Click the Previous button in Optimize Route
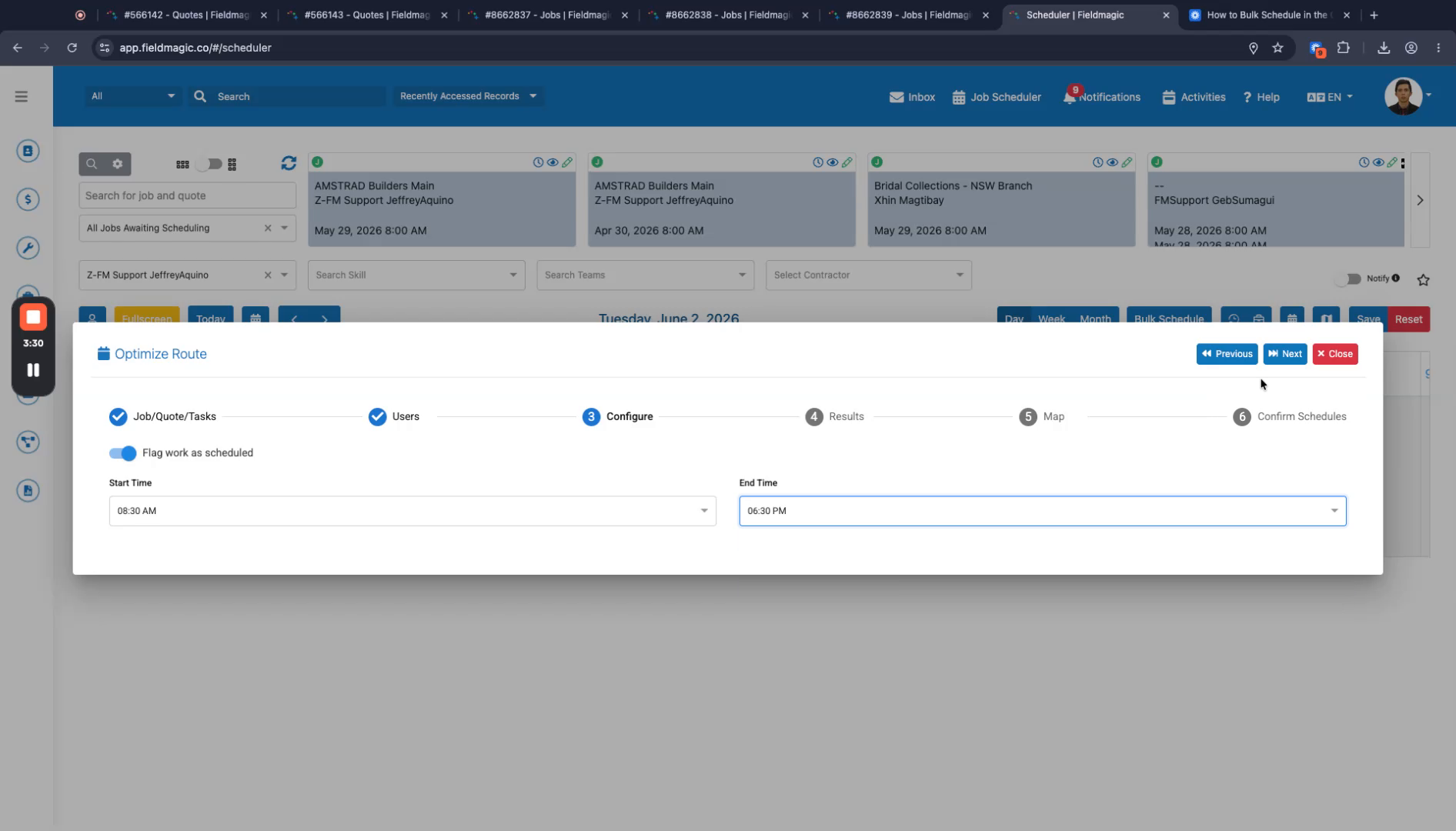1456x831 pixels. click(x=1227, y=354)
